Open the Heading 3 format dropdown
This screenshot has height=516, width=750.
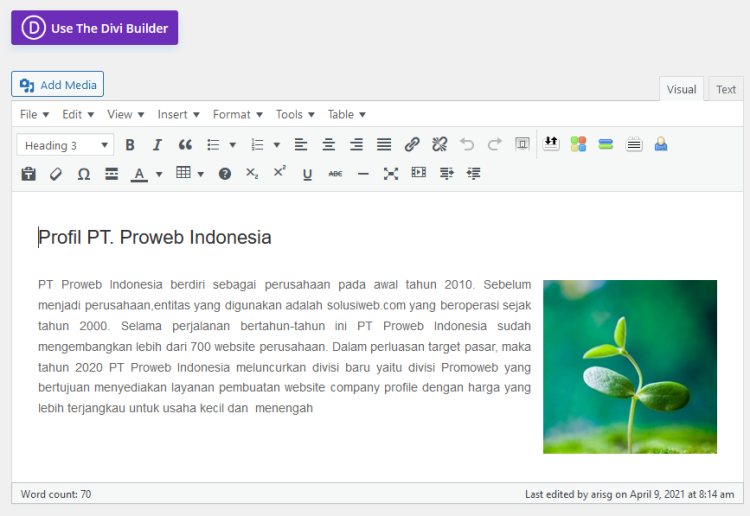click(65, 145)
